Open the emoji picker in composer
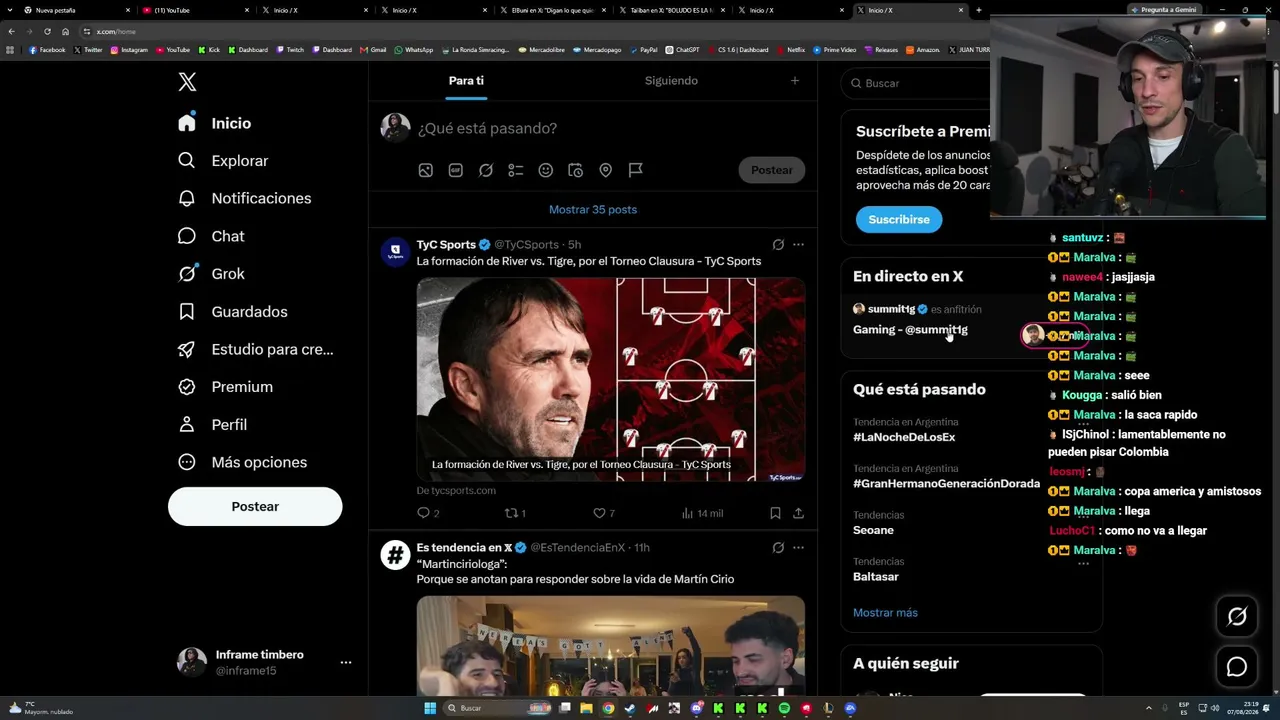The height and width of the screenshot is (720, 1280). 546,171
